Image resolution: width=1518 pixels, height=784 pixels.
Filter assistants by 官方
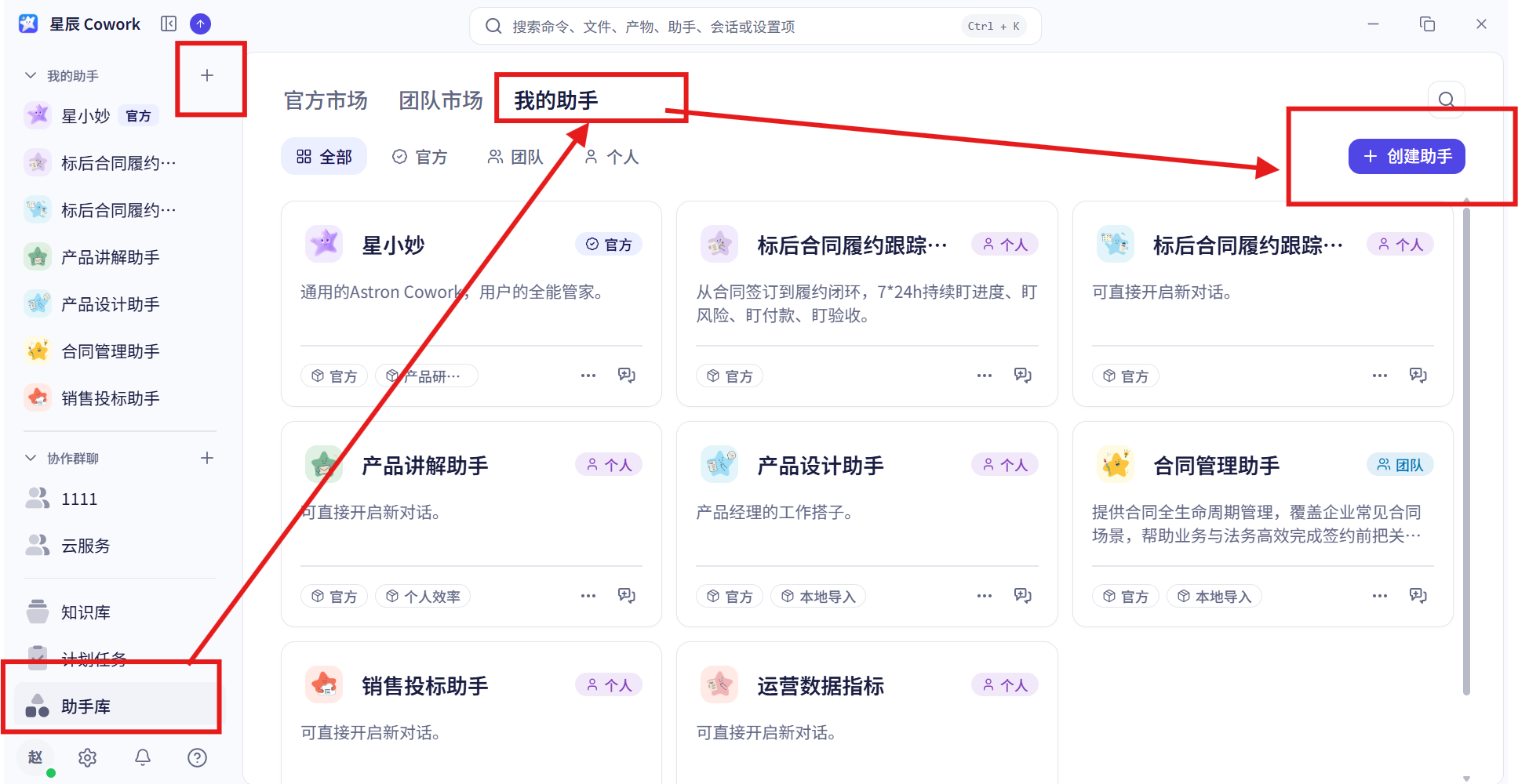tap(420, 157)
